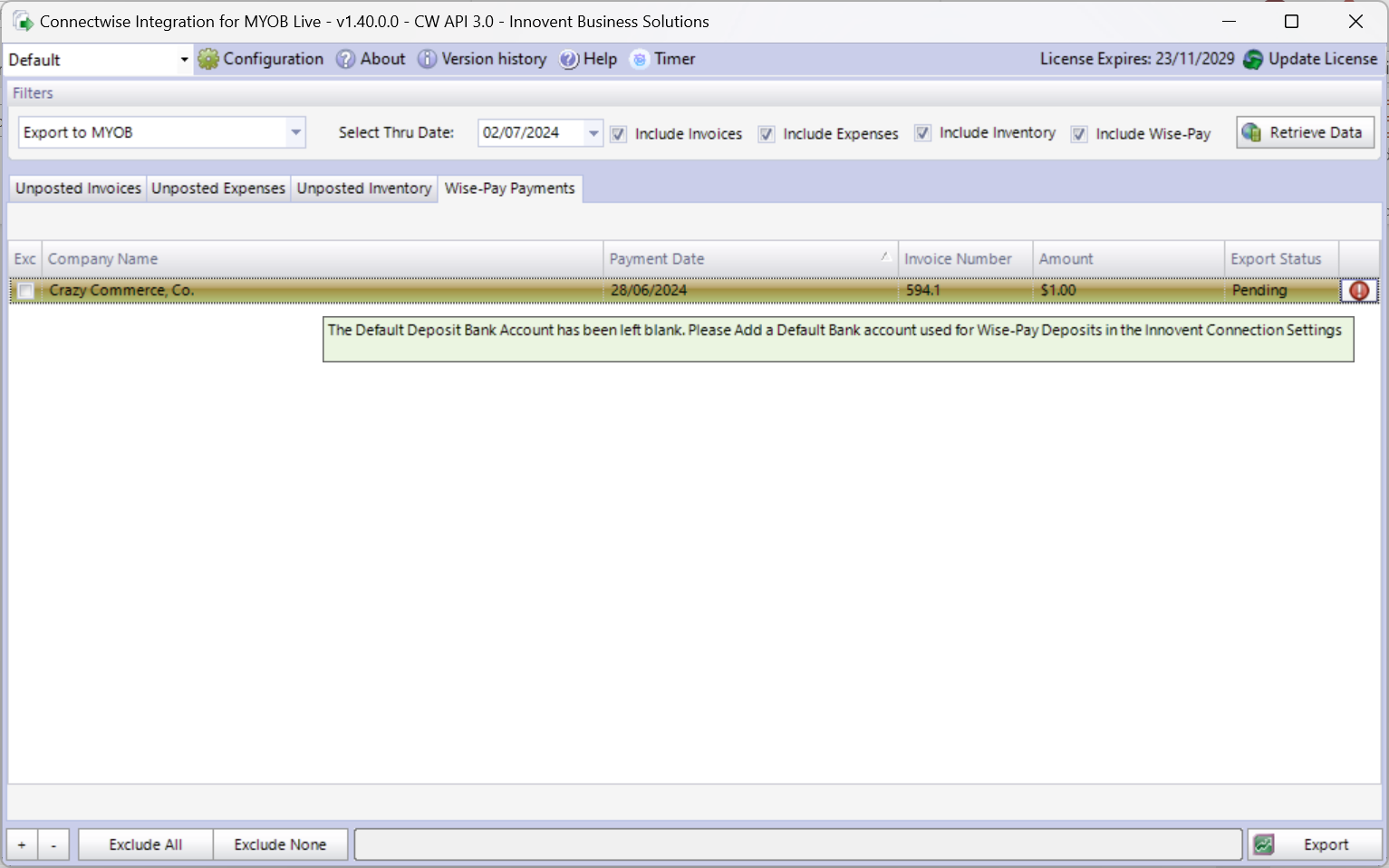The width and height of the screenshot is (1389, 868).
Task: Toggle the Include Inventory checkbox
Action: click(922, 133)
